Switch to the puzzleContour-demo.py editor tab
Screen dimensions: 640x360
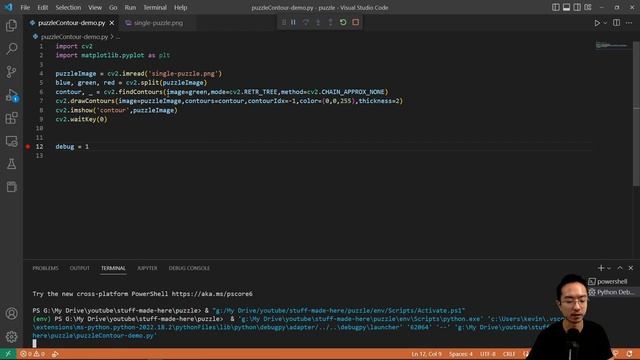71,23
